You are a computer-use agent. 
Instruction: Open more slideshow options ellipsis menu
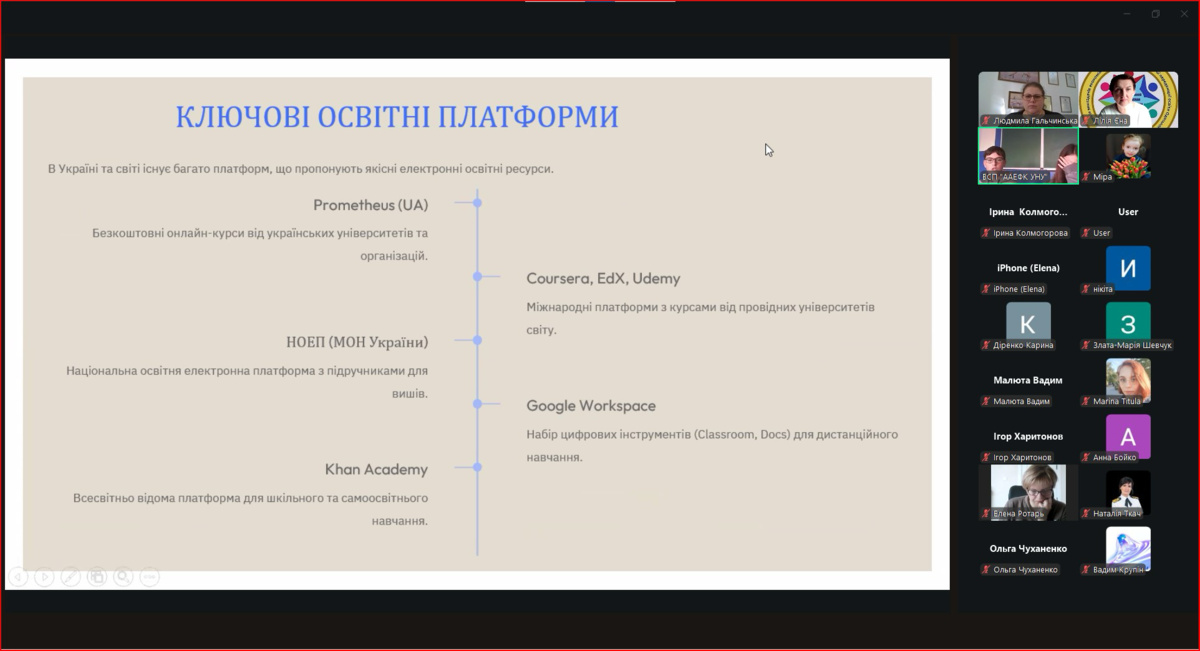pyautogui.click(x=149, y=577)
